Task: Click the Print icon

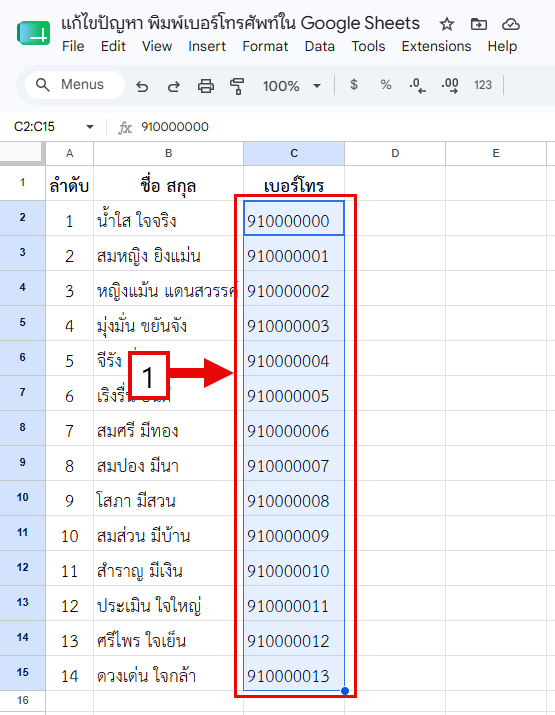Action: (x=206, y=86)
